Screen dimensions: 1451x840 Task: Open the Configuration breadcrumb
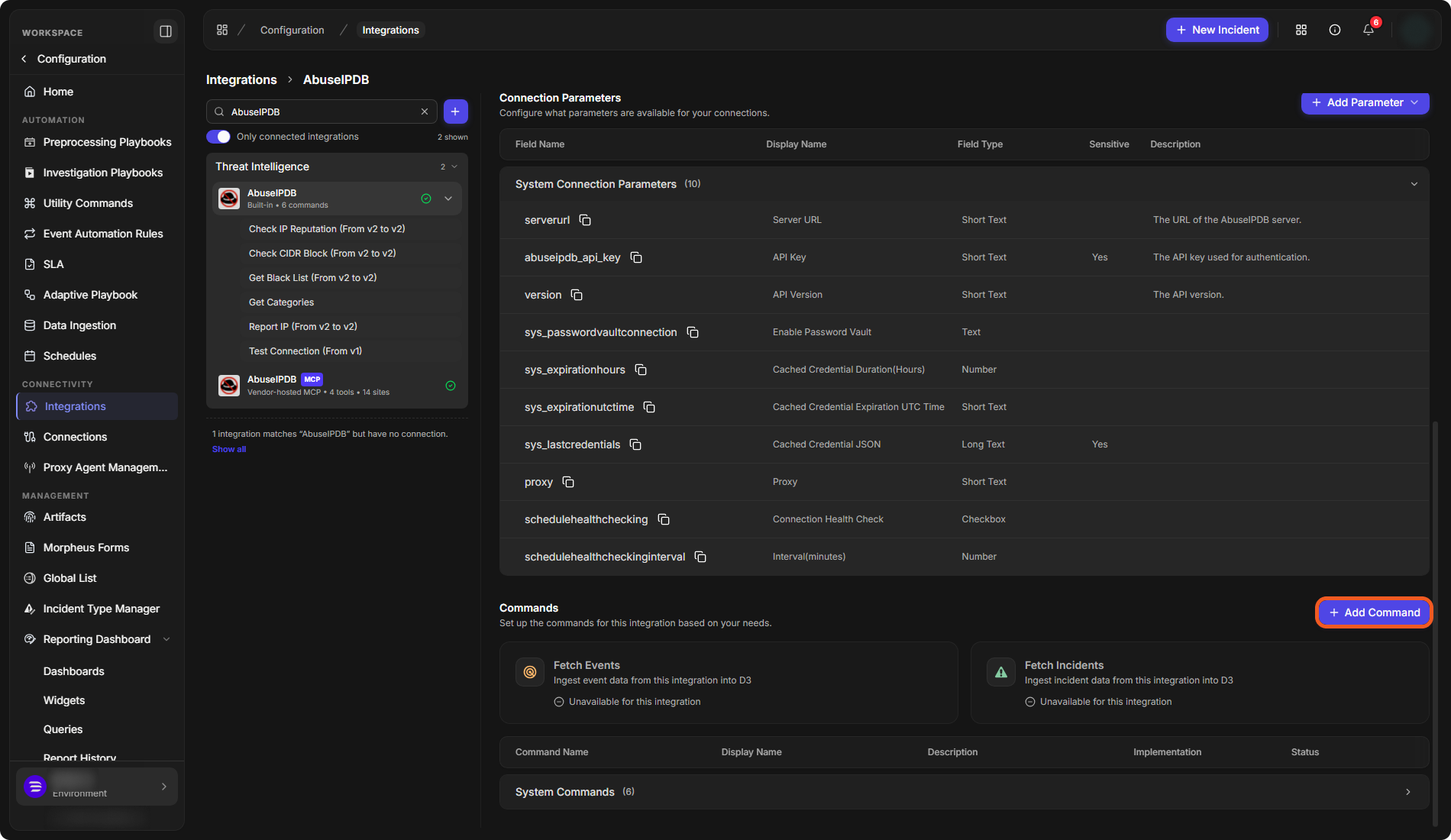(292, 30)
